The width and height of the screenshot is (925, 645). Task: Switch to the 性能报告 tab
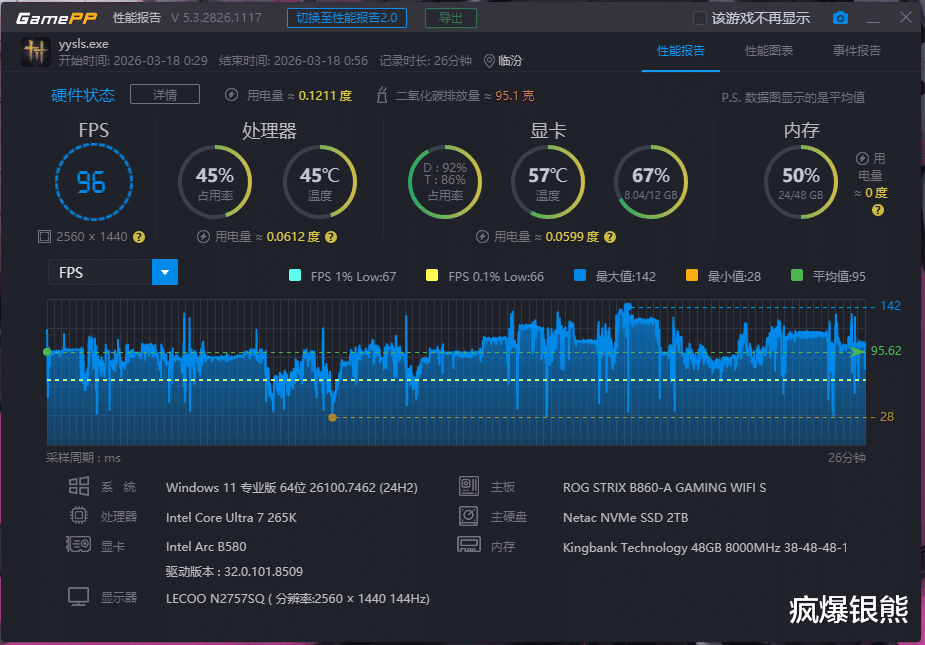681,51
